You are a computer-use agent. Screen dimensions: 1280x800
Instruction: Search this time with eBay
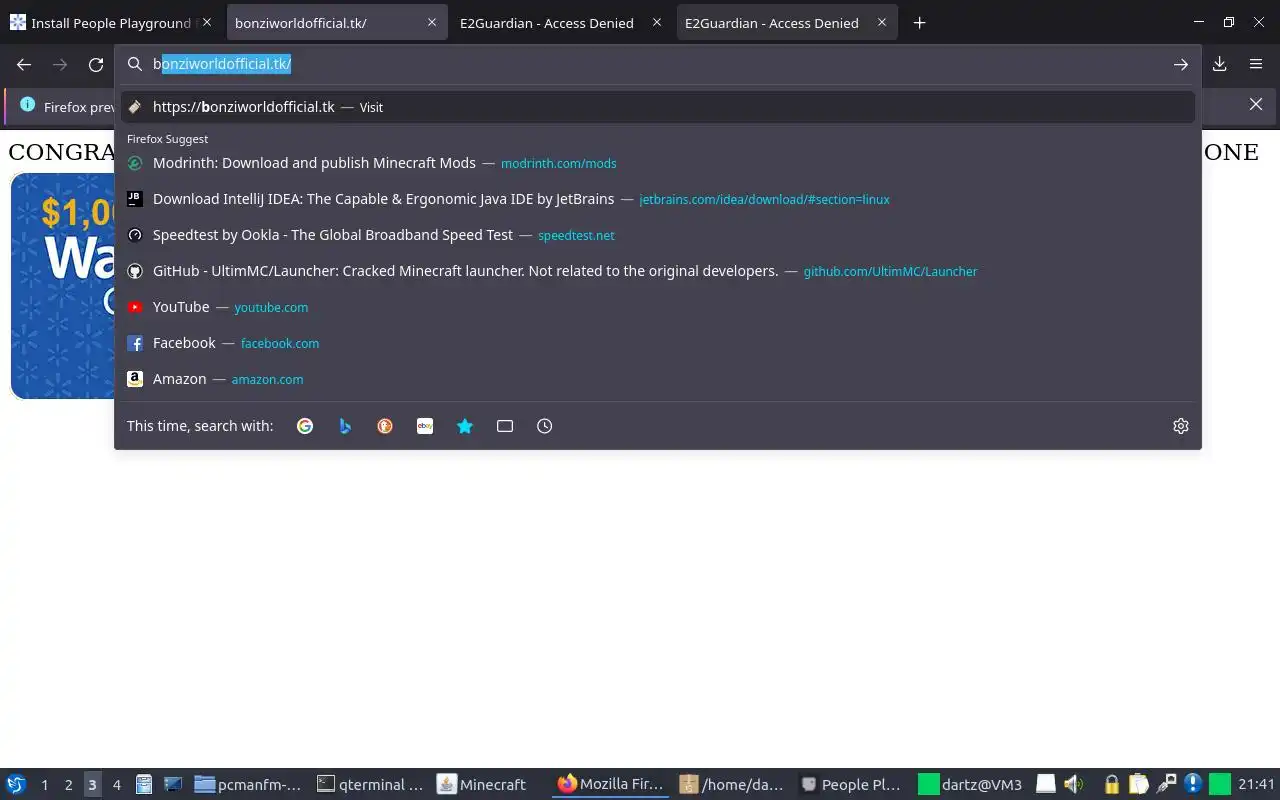coord(425,426)
